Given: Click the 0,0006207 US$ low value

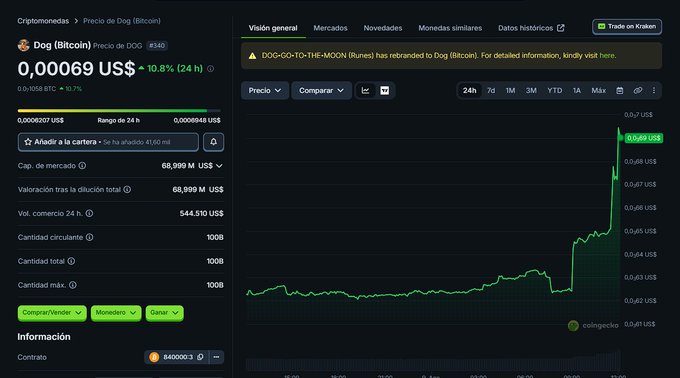Looking at the screenshot, I should point(40,121).
